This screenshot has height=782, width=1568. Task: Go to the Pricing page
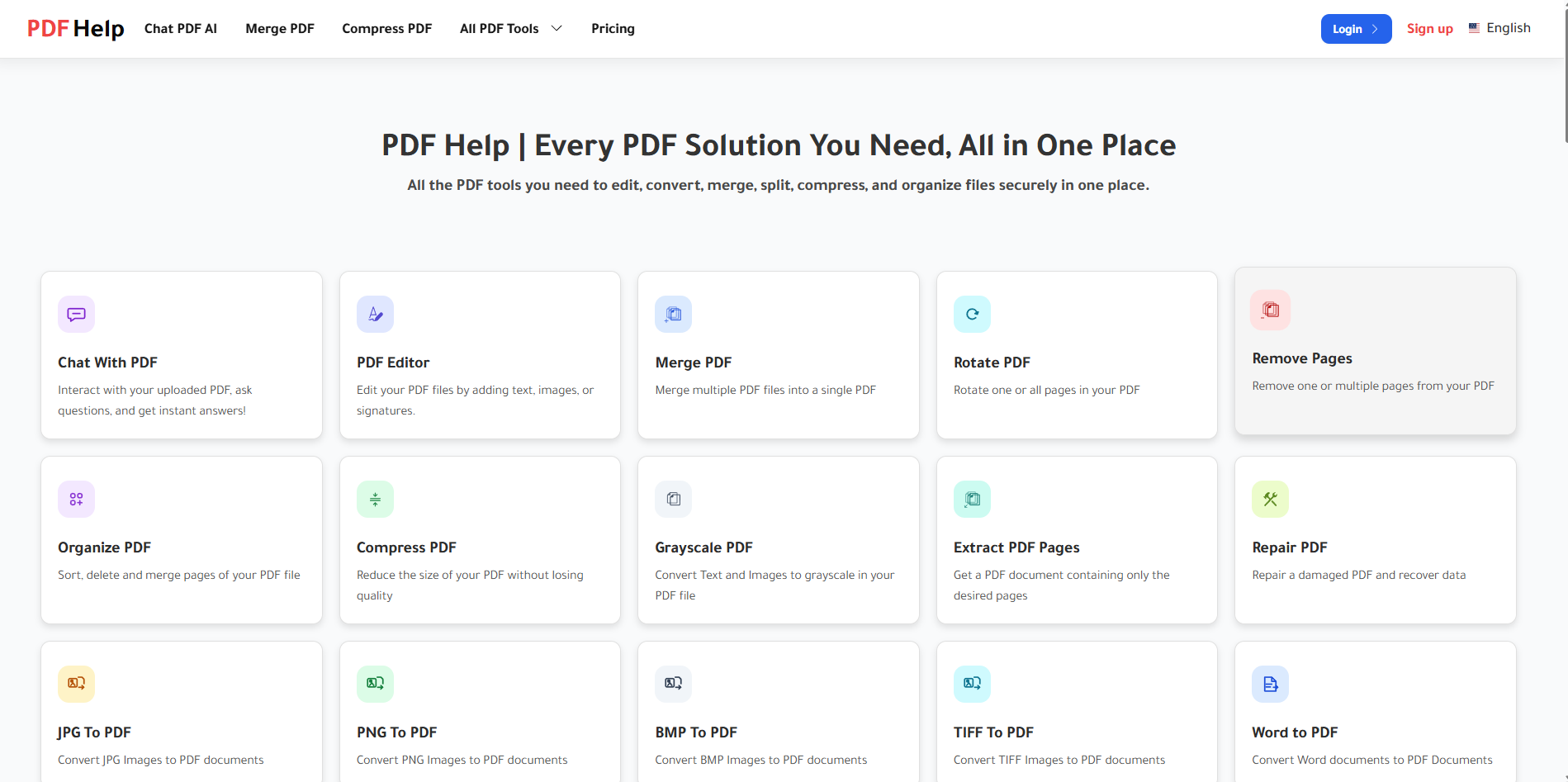coord(613,29)
